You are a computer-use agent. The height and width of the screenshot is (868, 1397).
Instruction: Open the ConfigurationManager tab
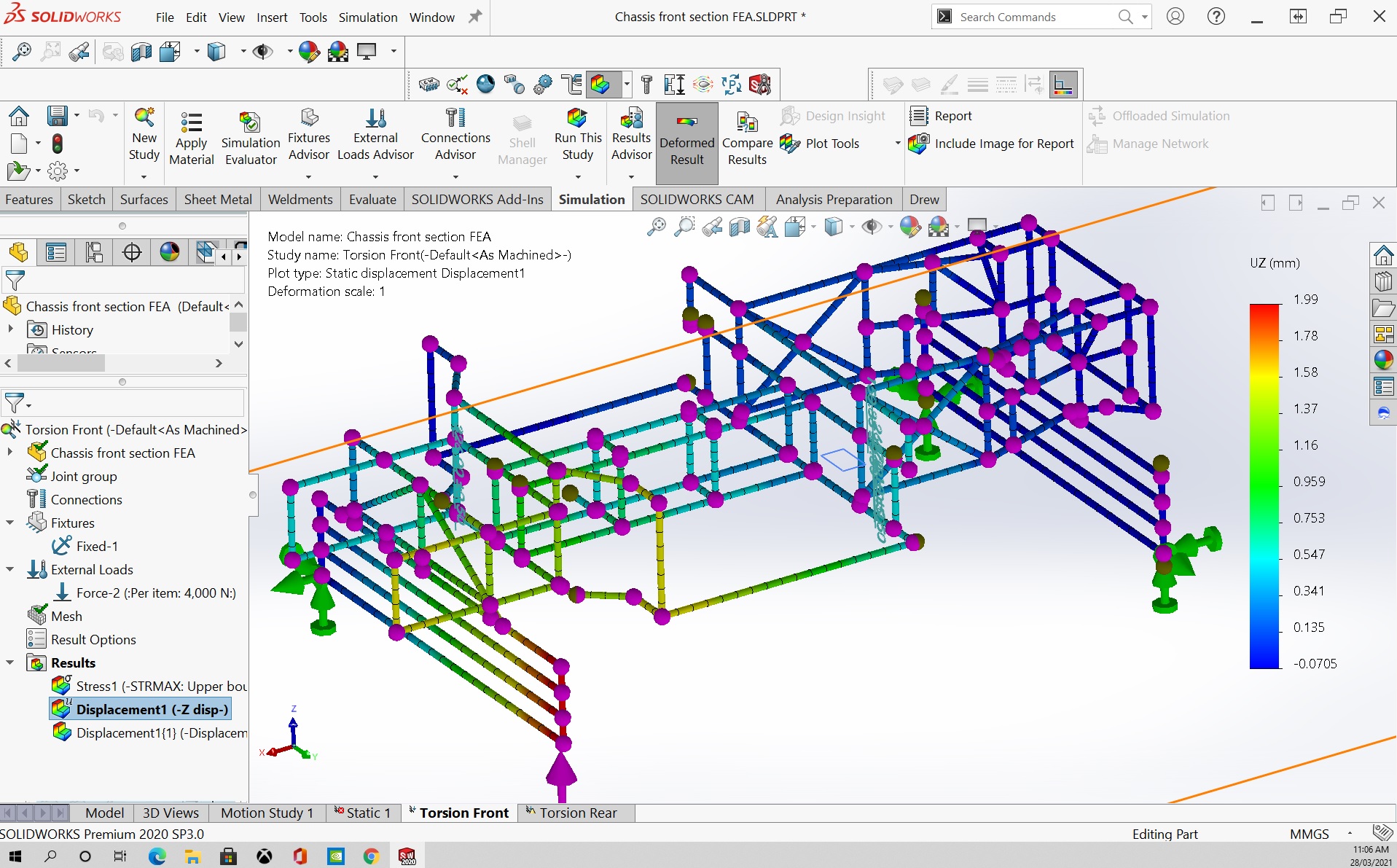click(x=94, y=252)
